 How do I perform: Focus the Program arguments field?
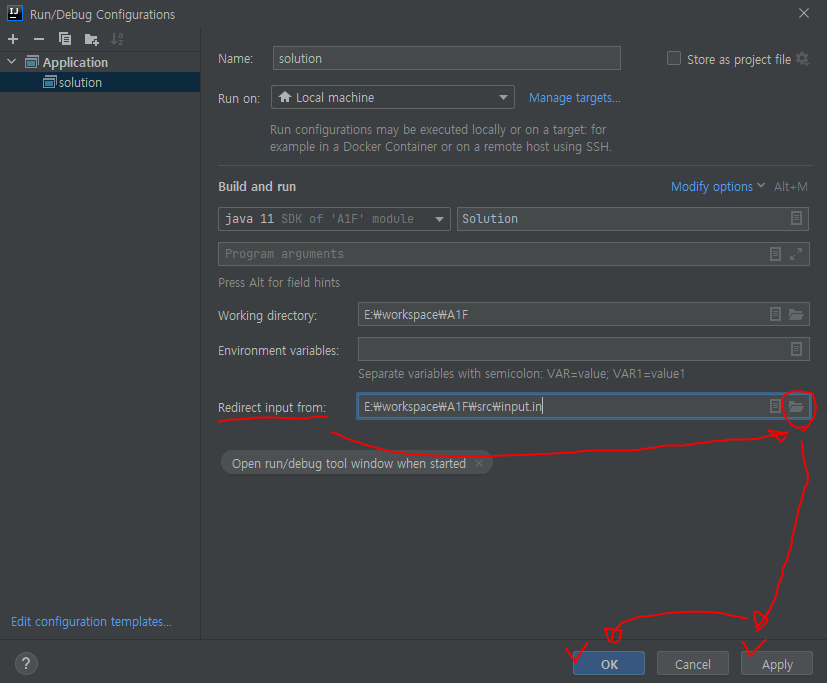point(513,254)
